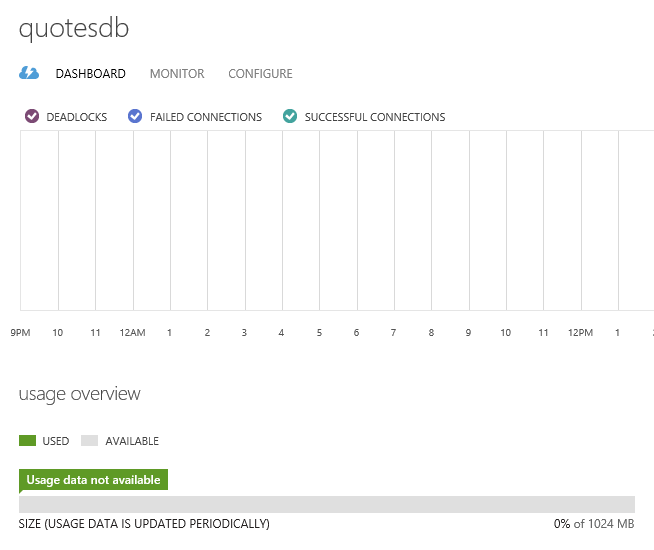Select the 6 hour mark on the time axis
The height and width of the screenshot is (550, 654).
[356, 332]
